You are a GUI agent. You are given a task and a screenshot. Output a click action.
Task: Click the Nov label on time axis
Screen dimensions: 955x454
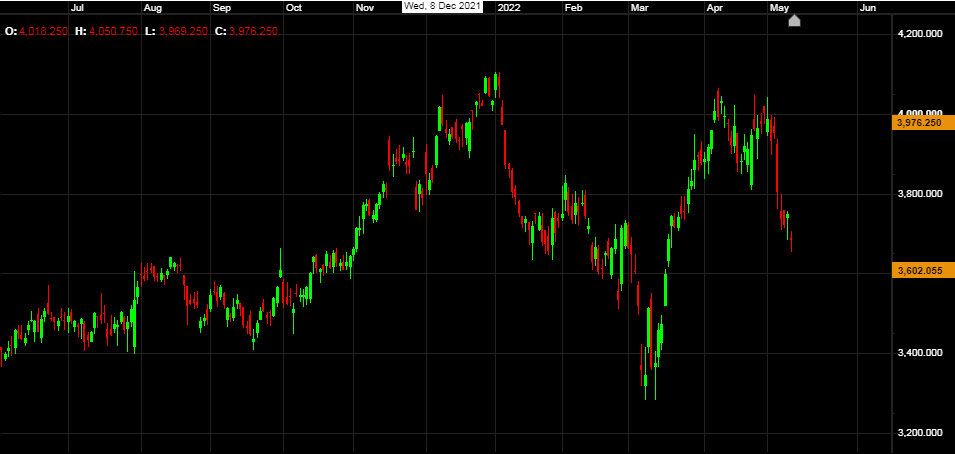click(365, 7)
